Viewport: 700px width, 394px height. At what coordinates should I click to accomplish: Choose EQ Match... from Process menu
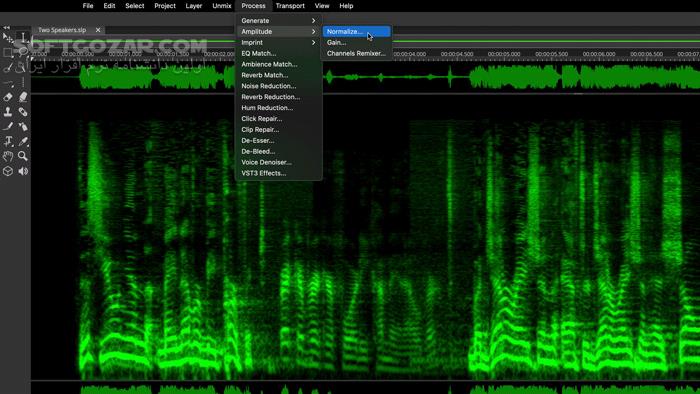click(x=279, y=53)
